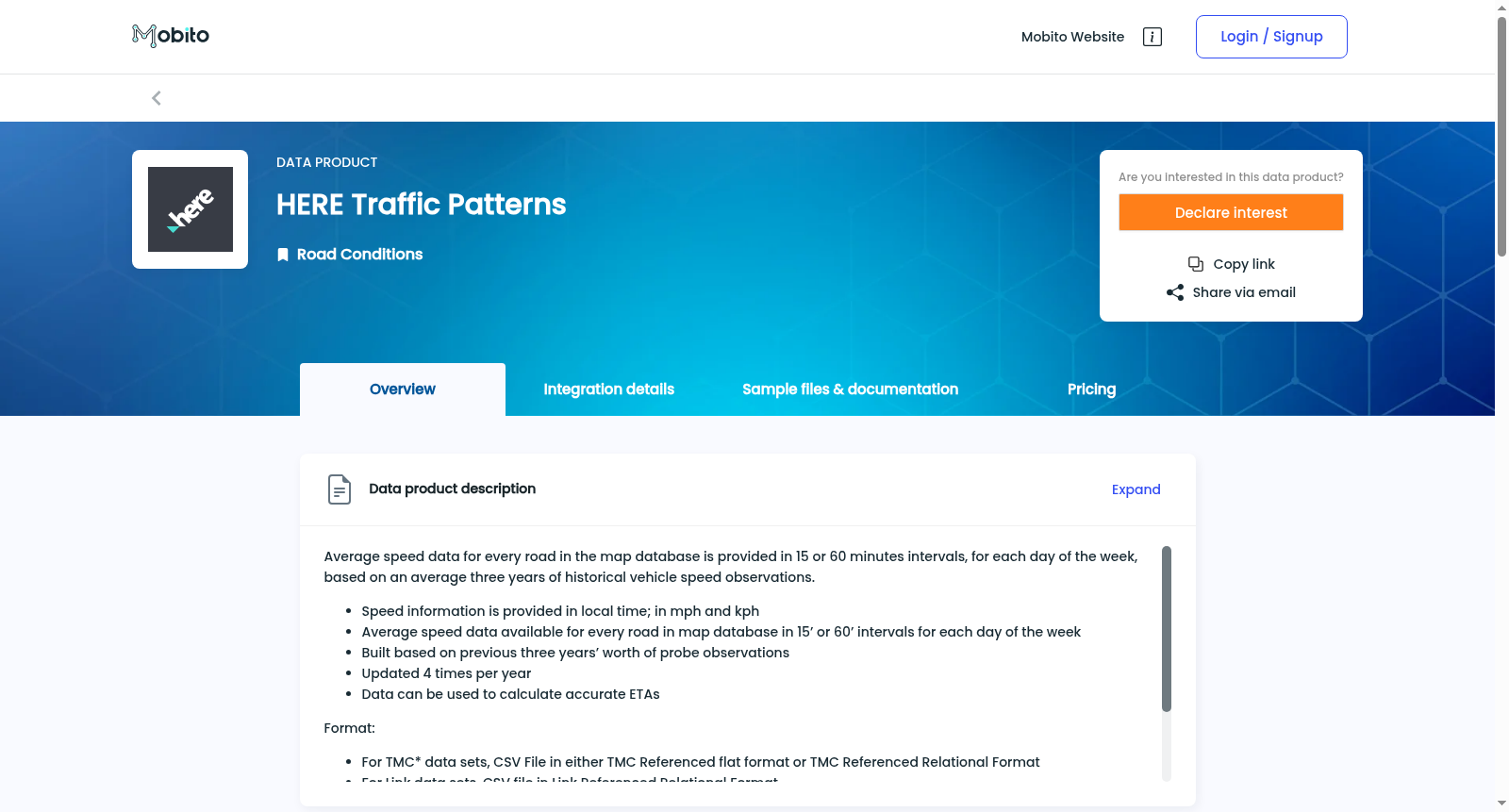The width and height of the screenshot is (1509, 812).
Task: Click the 'Data product description' heading
Action: [x=453, y=489]
